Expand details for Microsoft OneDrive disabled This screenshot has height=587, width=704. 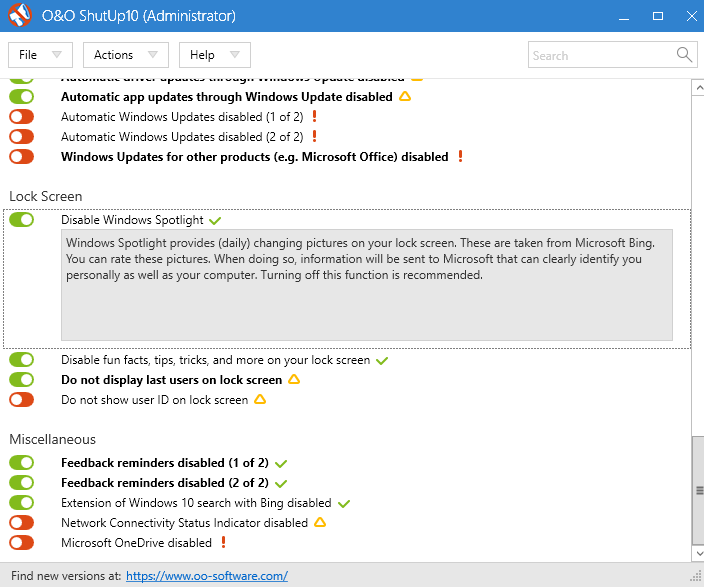pyautogui.click(x=136, y=543)
